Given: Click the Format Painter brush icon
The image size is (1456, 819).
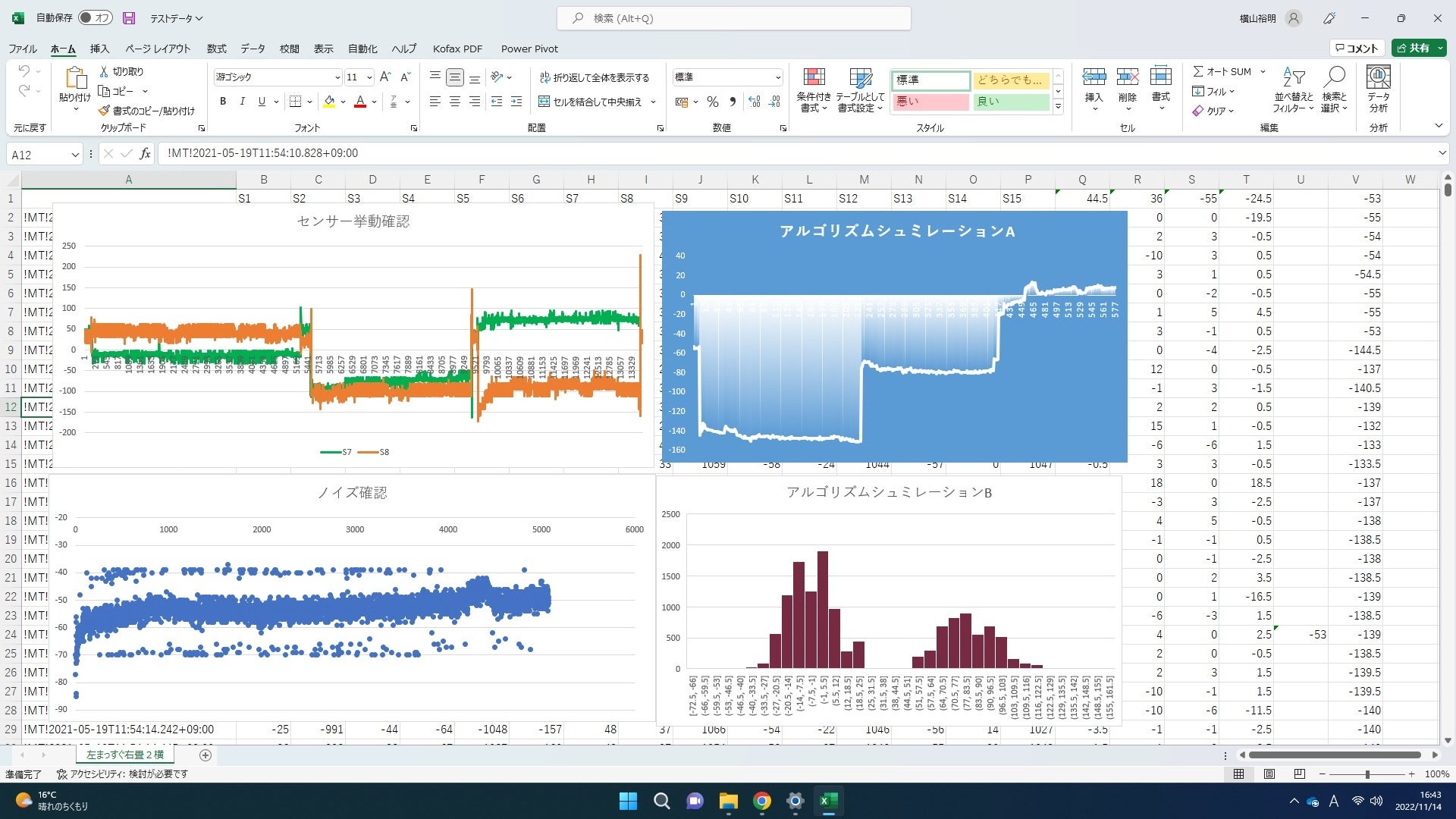Looking at the screenshot, I should 104,111.
